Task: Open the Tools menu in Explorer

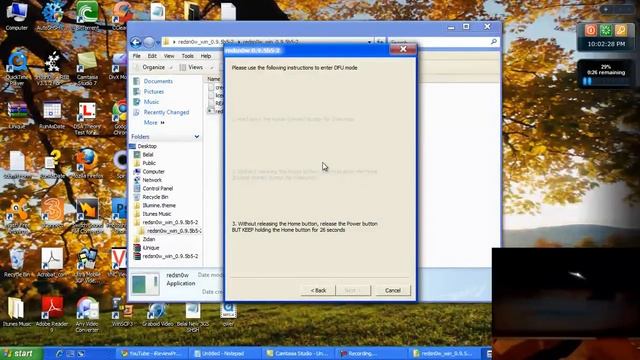Action: (x=187, y=56)
